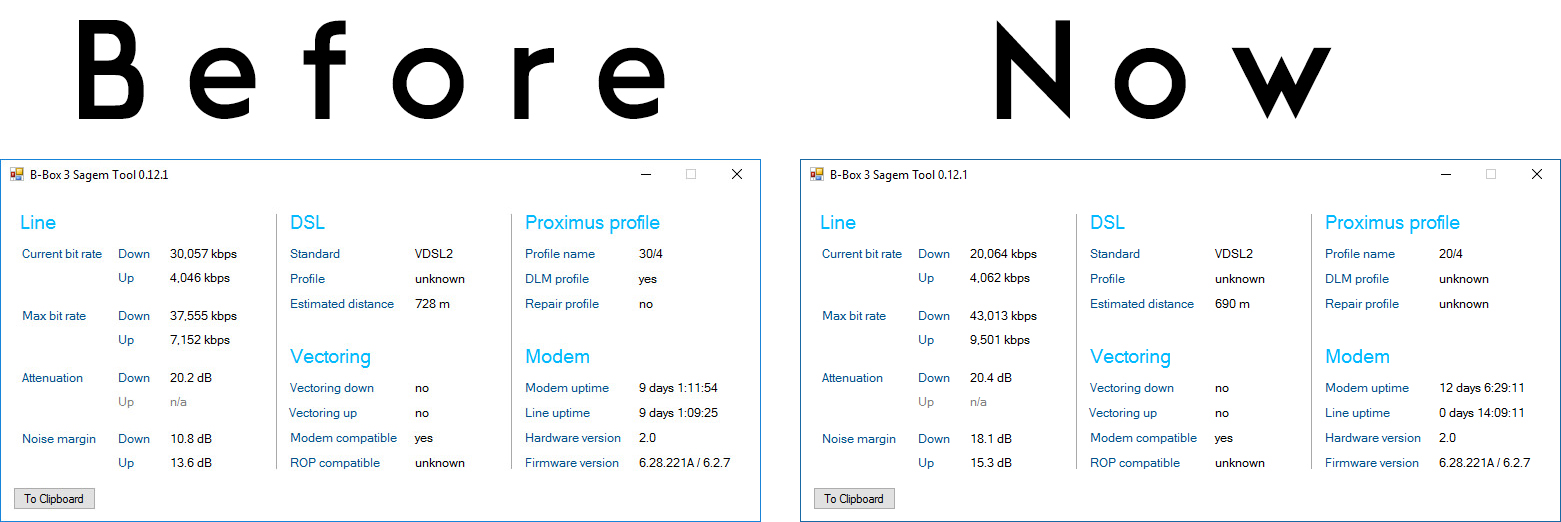Click the large "Before" heading text

tap(370, 72)
